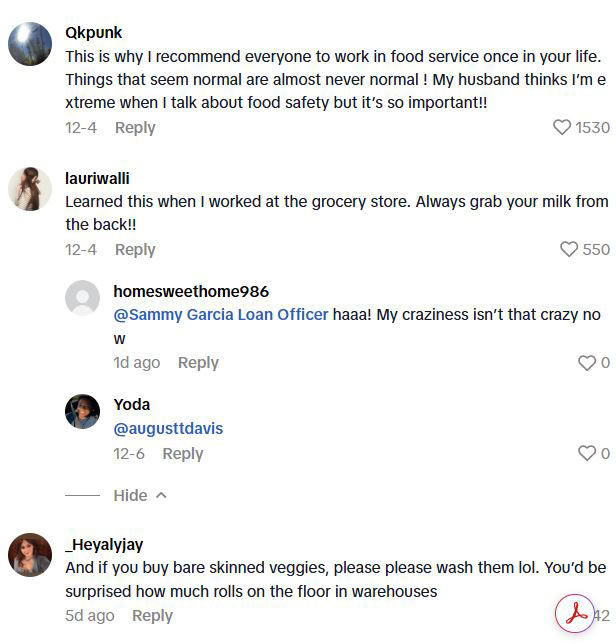
Task: Open the red PDF floating icon
Action: [575, 614]
